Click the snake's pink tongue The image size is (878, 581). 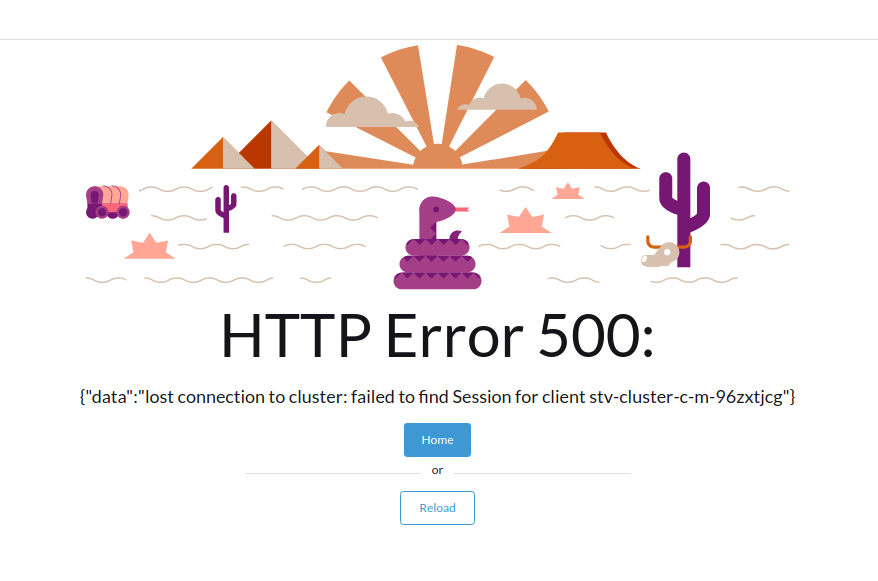(462, 210)
